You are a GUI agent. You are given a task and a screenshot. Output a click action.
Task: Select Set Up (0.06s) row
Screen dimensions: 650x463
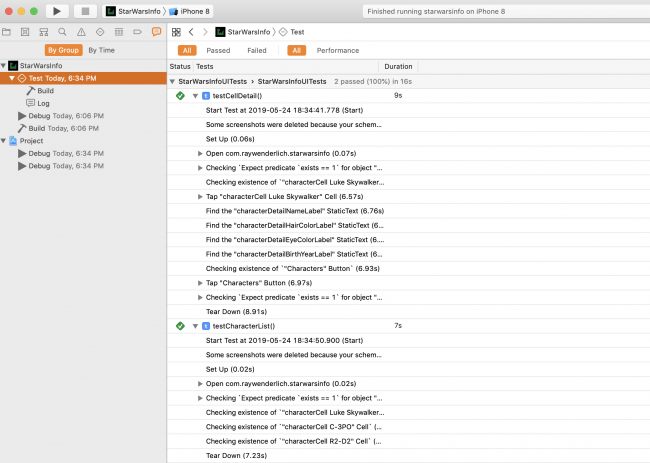point(408,139)
